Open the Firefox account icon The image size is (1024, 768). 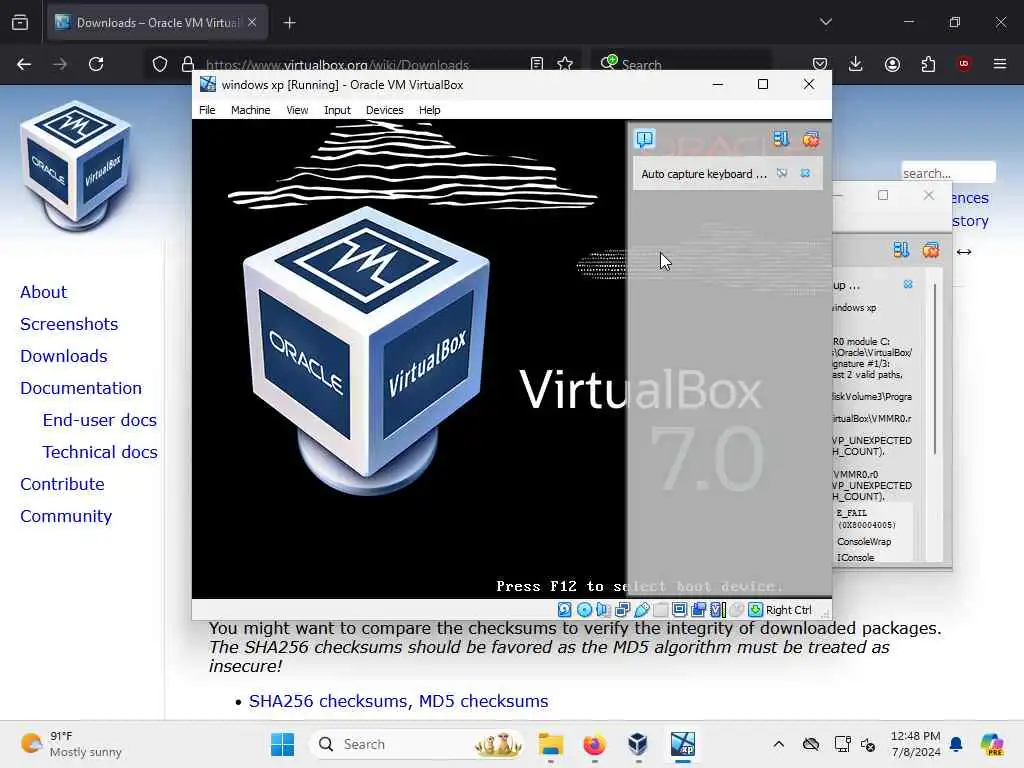[892, 64]
